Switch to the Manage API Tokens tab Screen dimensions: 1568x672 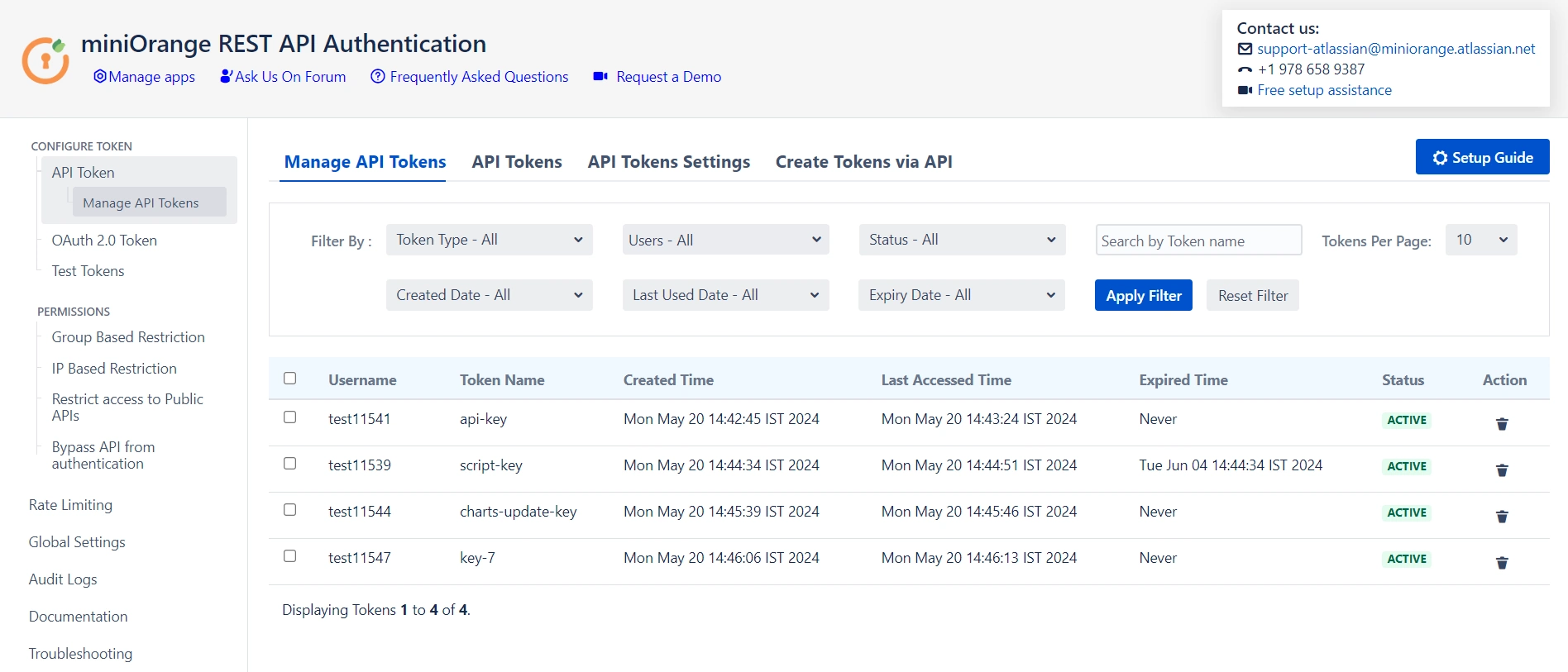pos(365,162)
